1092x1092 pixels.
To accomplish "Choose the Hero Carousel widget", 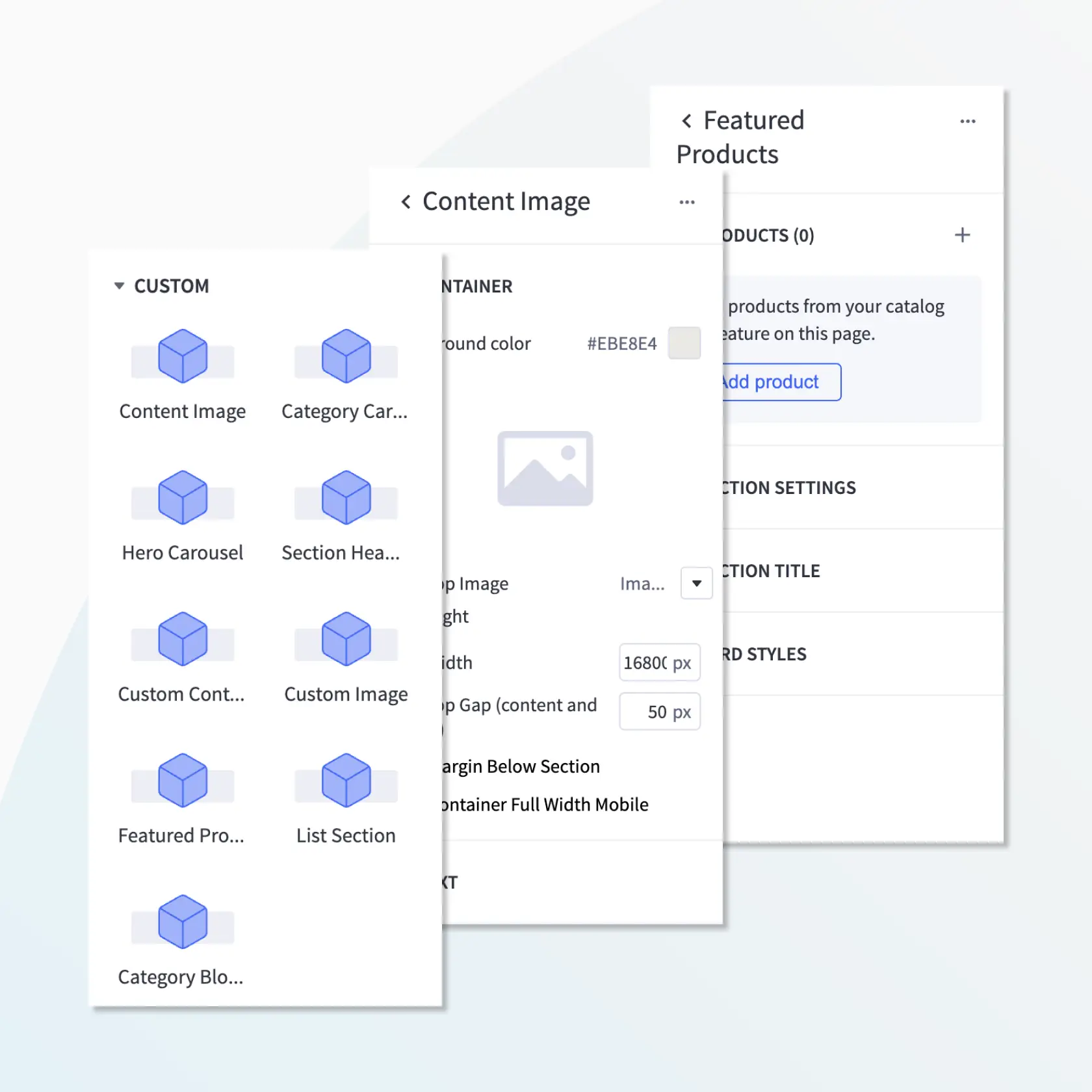I will click(183, 499).
